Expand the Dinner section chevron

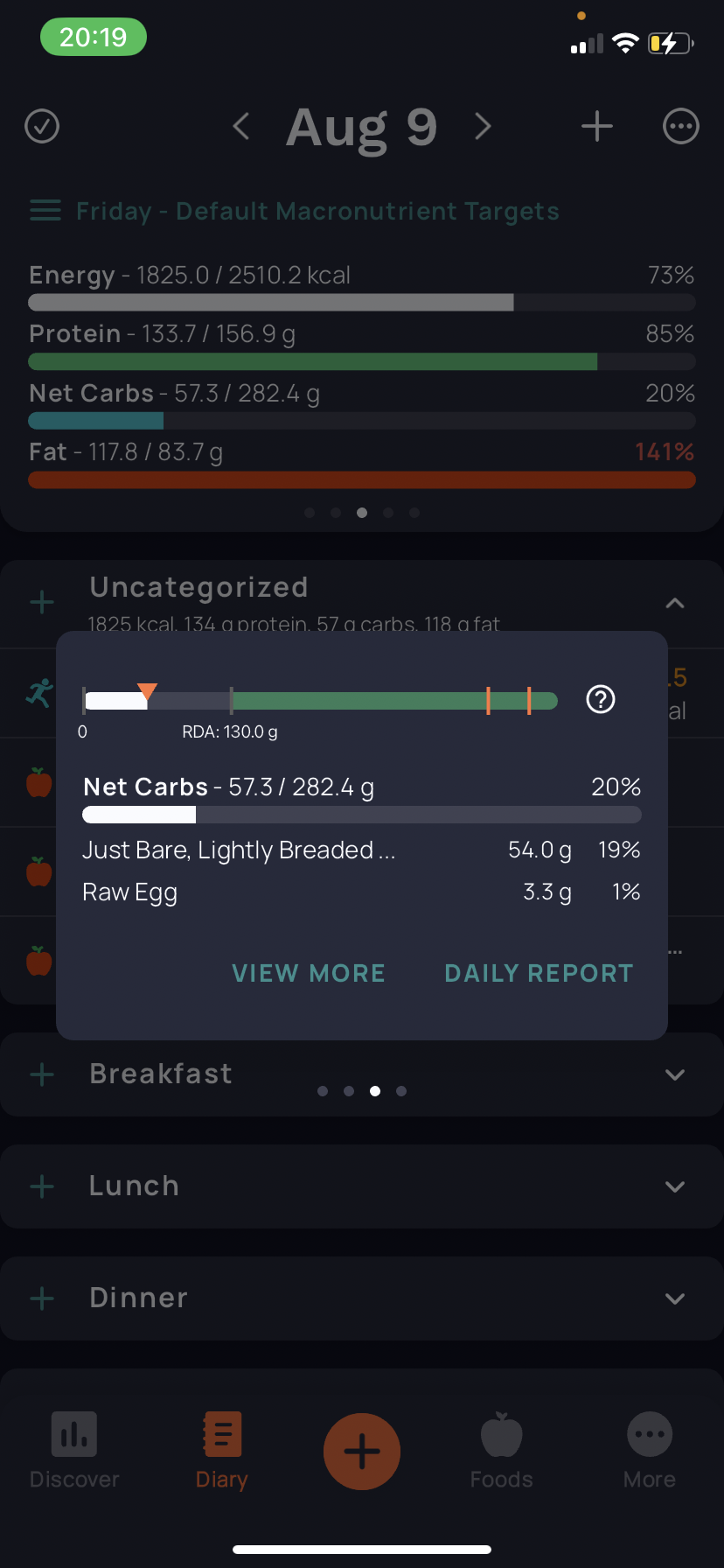pyautogui.click(x=675, y=1298)
